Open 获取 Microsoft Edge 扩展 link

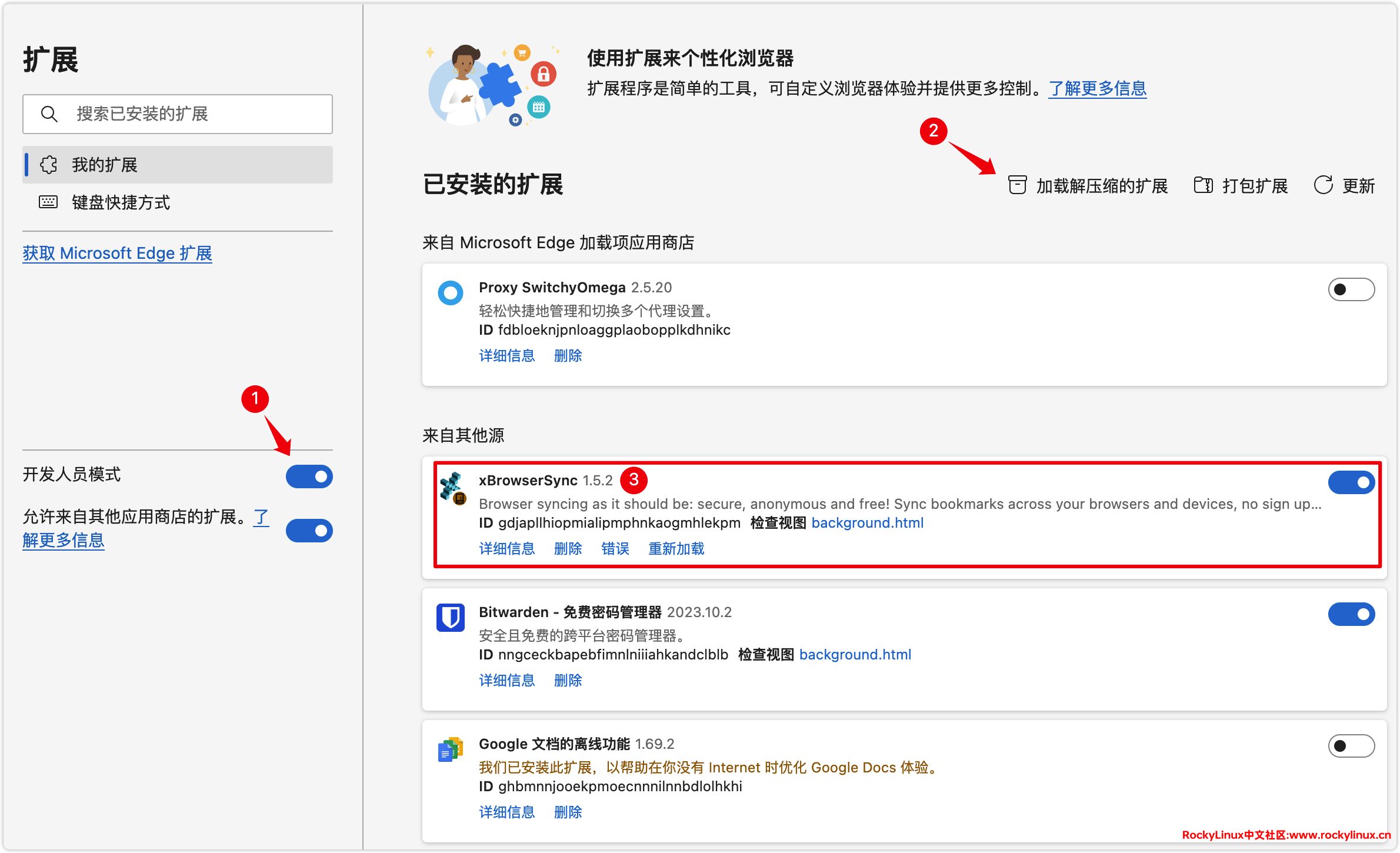point(117,254)
